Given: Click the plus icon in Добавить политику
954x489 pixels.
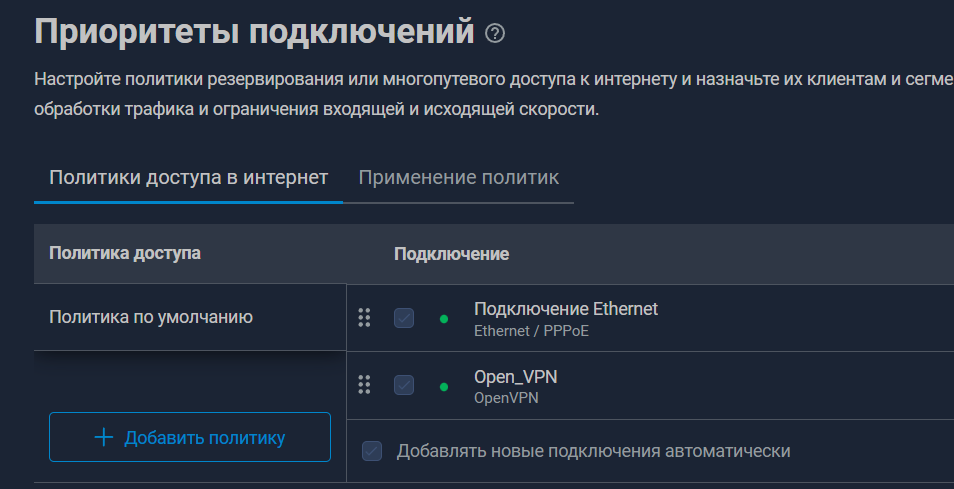Looking at the screenshot, I should point(103,437).
